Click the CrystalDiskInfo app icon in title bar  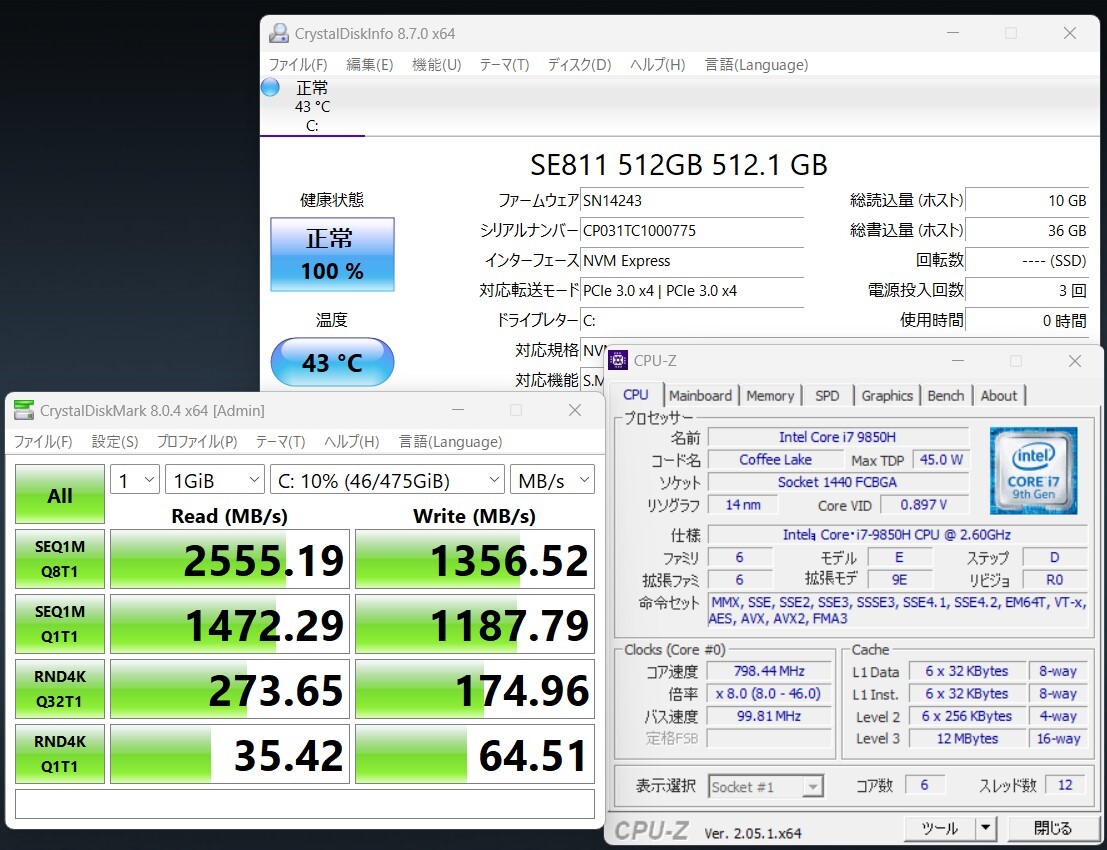[279, 33]
